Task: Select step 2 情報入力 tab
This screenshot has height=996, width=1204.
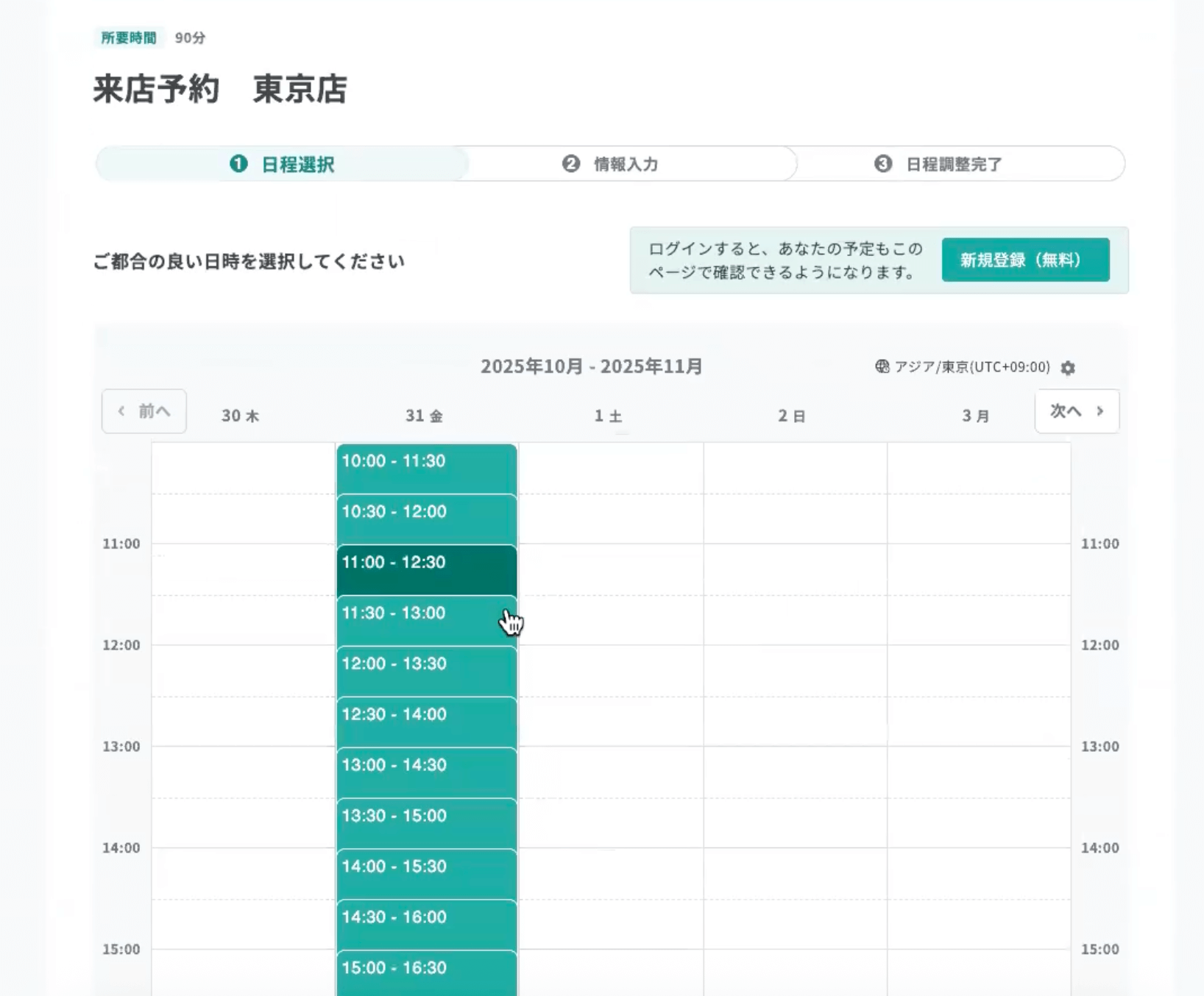Action: 611,164
